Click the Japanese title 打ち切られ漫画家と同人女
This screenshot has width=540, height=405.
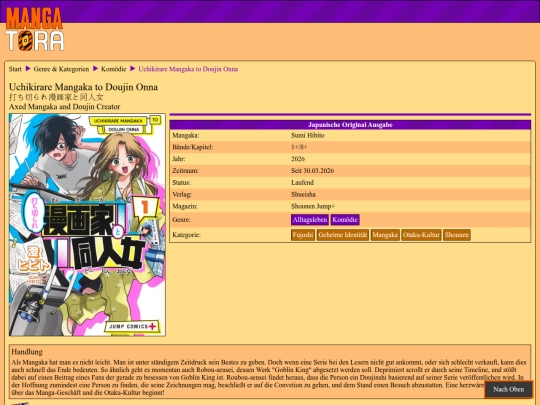(56, 97)
